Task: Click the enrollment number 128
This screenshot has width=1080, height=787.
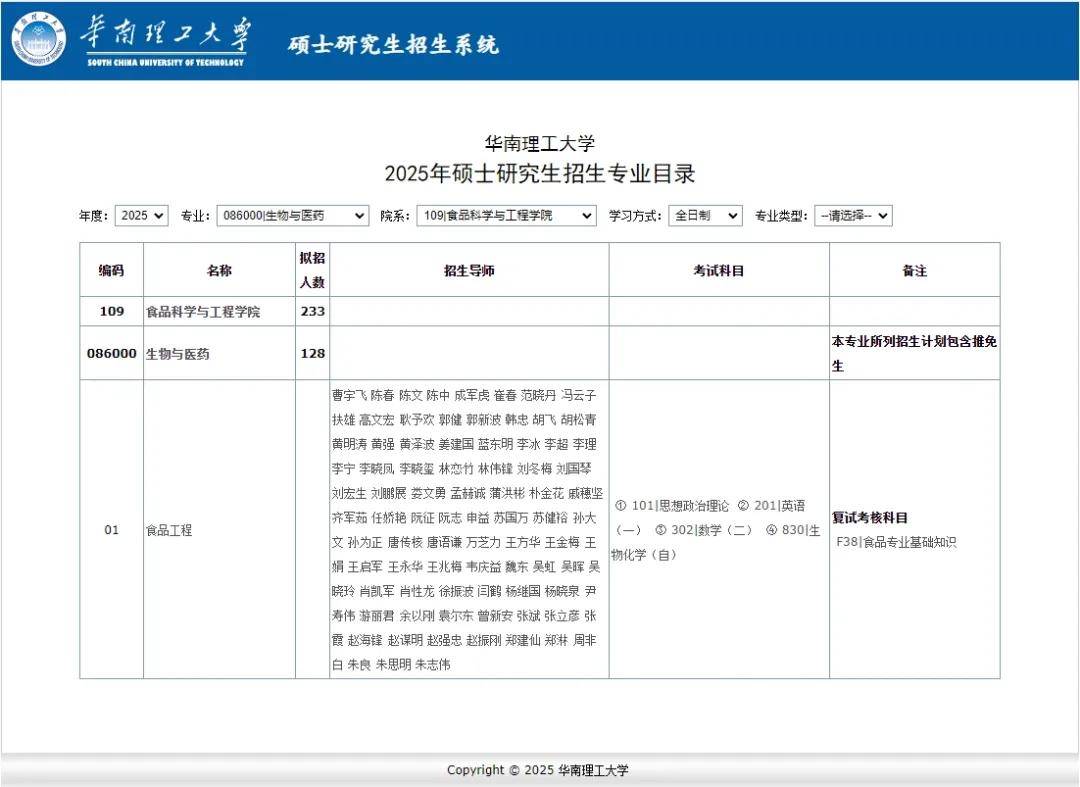Action: 313,353
